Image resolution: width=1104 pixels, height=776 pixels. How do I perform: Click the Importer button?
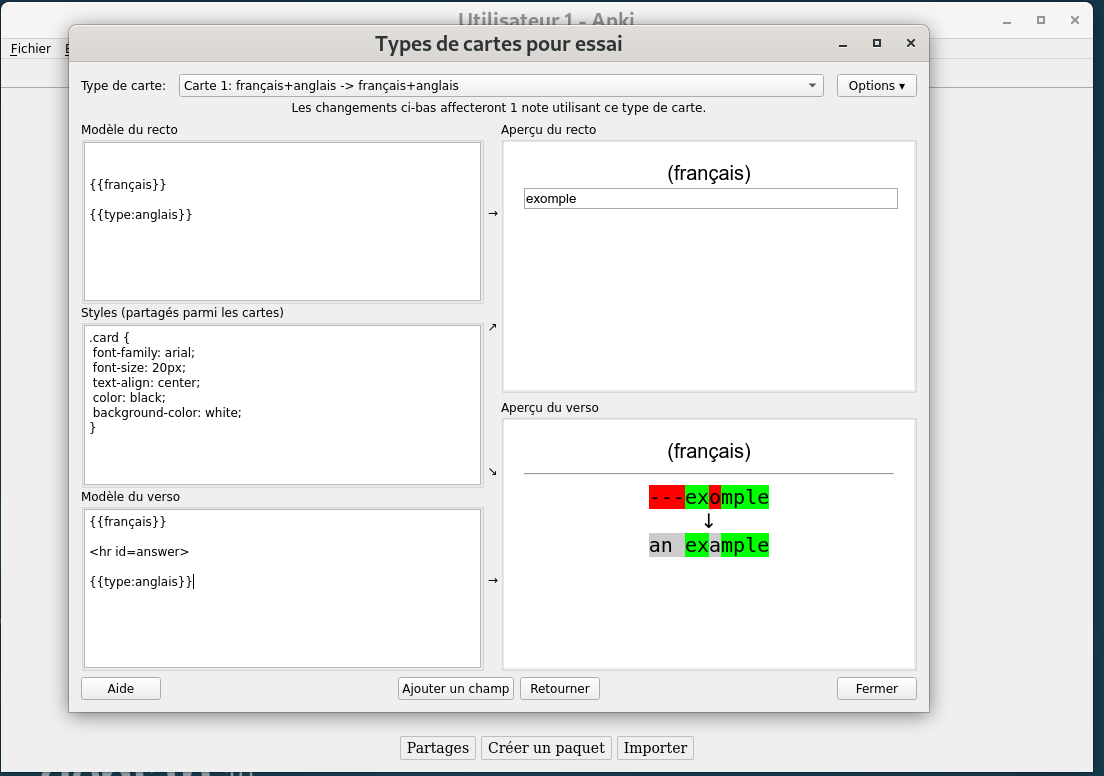click(x=655, y=748)
